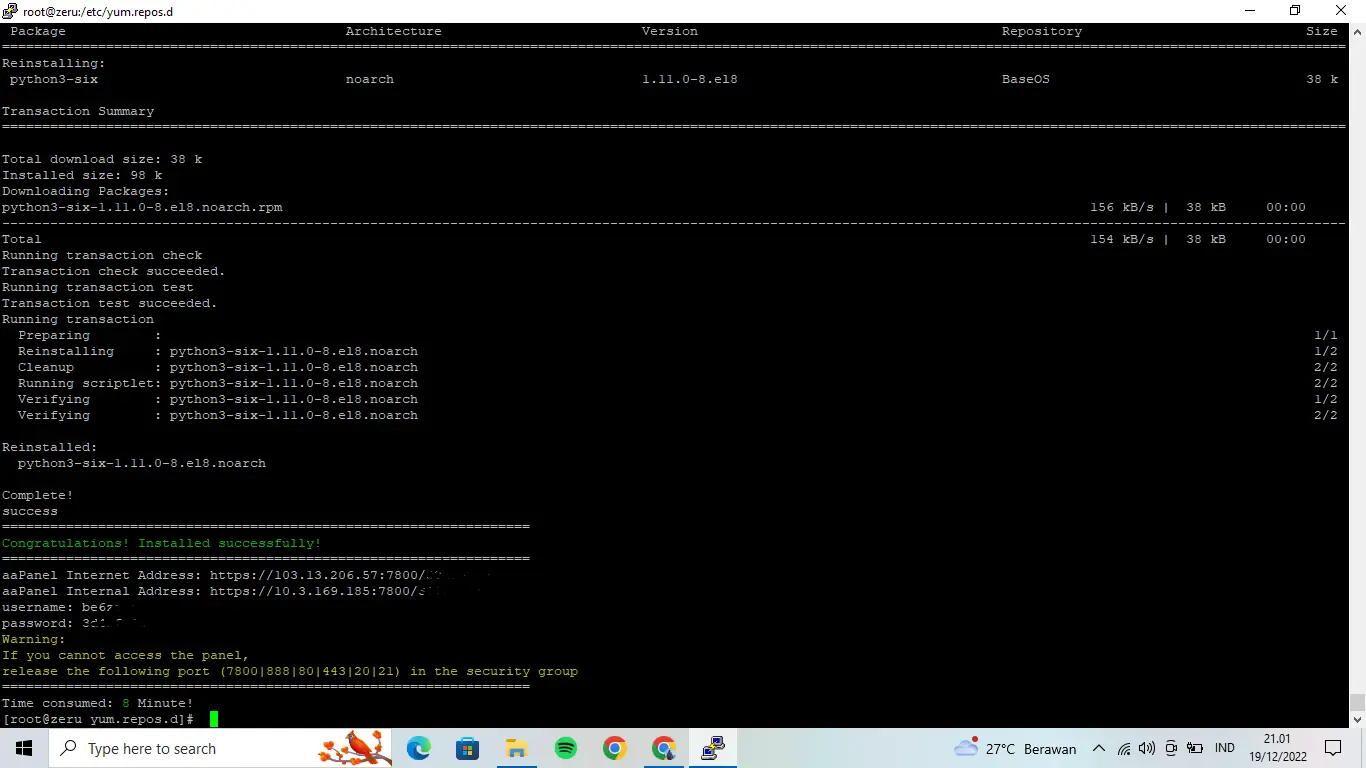This screenshot has width=1366, height=768.
Task: Click 'If you cannot access the panel,' line
Action: click(126, 655)
